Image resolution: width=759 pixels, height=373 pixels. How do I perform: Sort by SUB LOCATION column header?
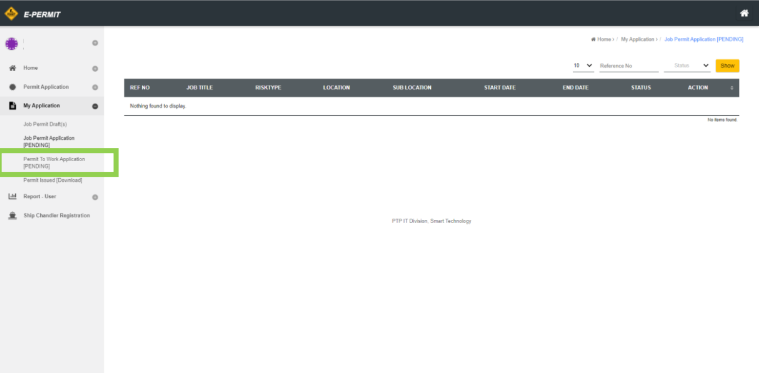412,88
